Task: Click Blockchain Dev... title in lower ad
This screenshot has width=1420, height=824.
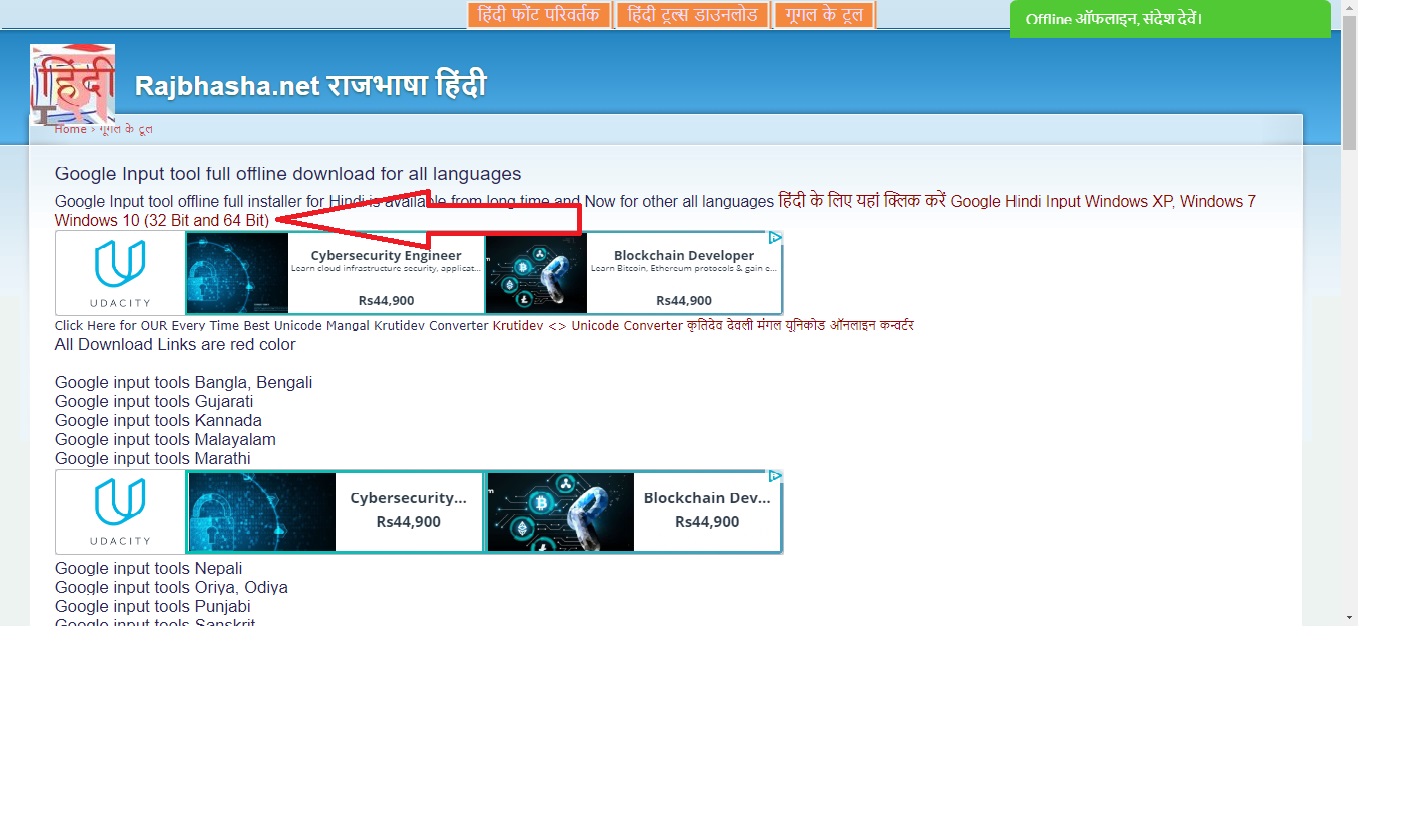Action: pyautogui.click(x=706, y=498)
